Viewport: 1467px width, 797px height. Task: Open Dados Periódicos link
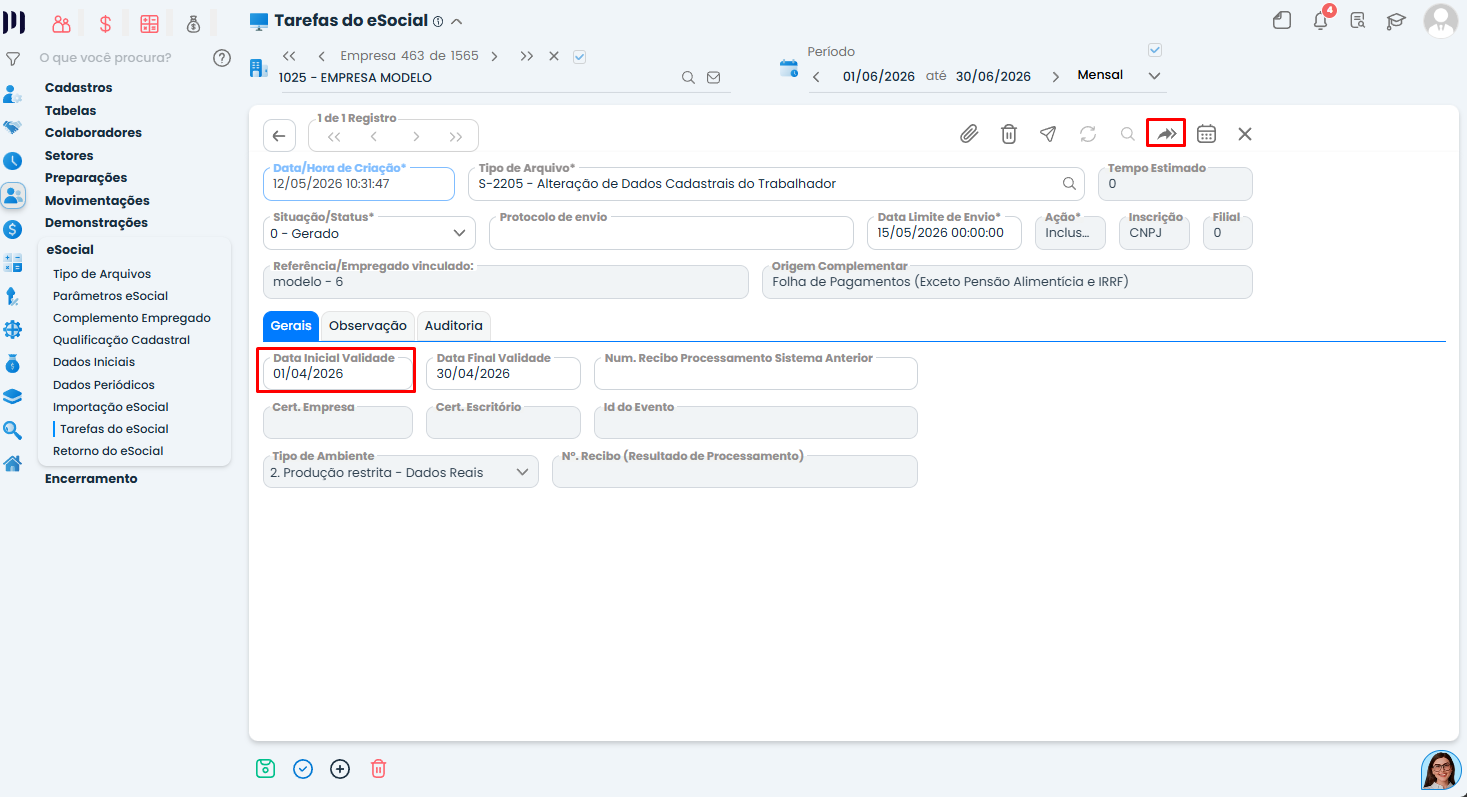click(104, 385)
